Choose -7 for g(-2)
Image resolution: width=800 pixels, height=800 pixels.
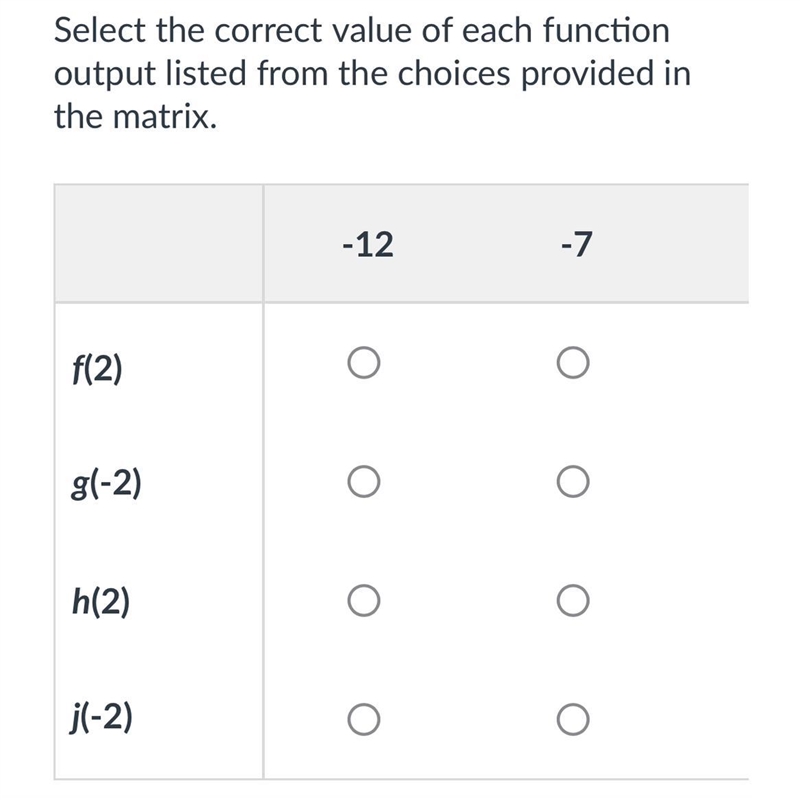(573, 482)
